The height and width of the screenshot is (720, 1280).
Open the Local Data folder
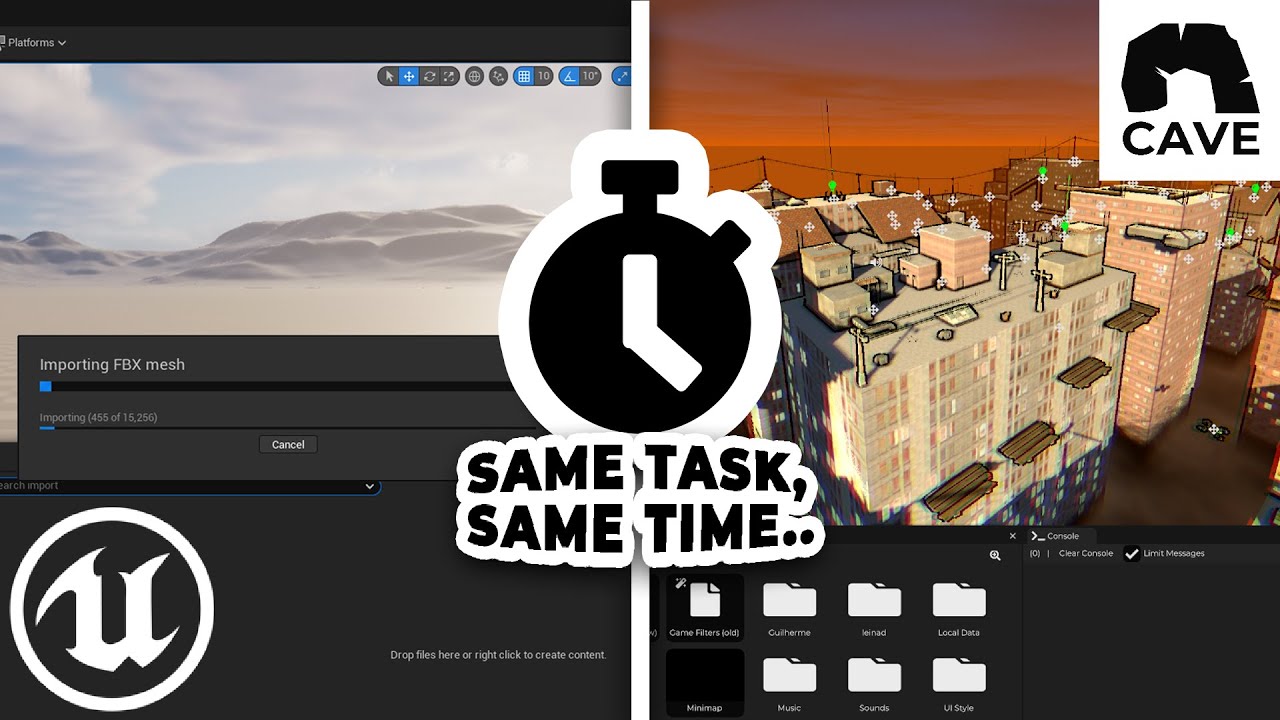(959, 607)
